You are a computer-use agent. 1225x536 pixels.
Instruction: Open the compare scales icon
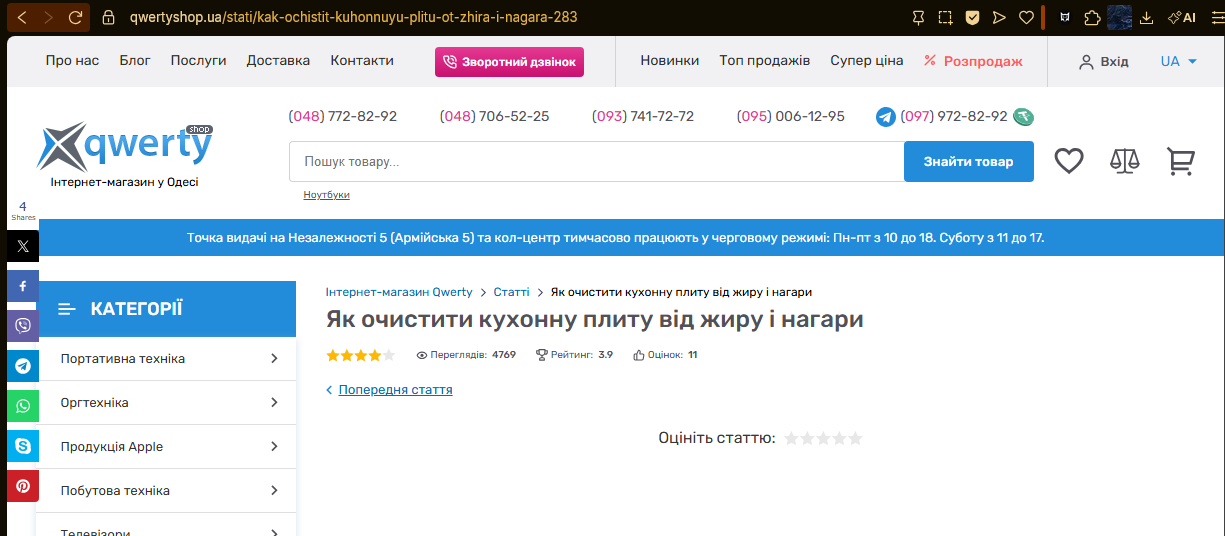point(1125,161)
